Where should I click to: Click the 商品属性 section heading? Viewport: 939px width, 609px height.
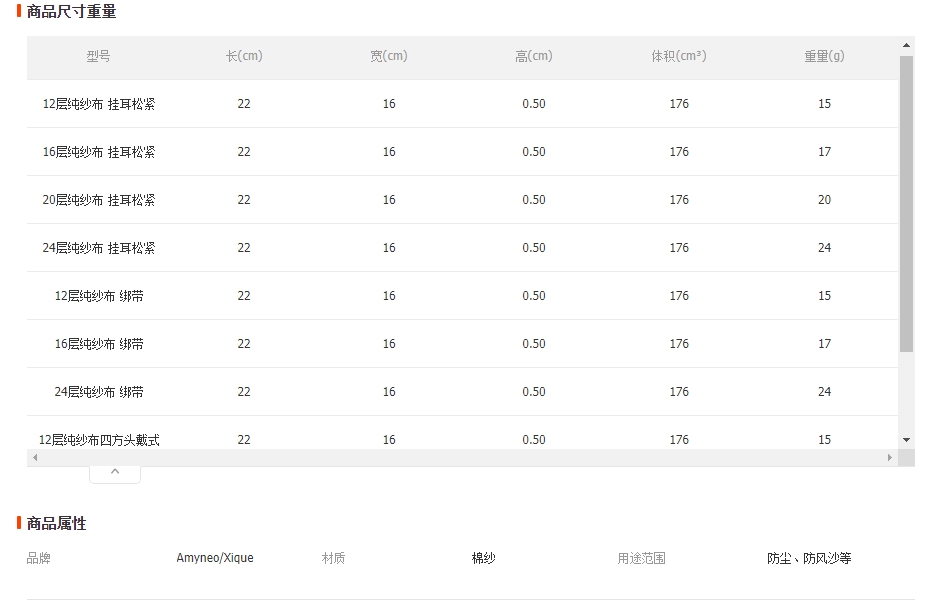(56, 523)
